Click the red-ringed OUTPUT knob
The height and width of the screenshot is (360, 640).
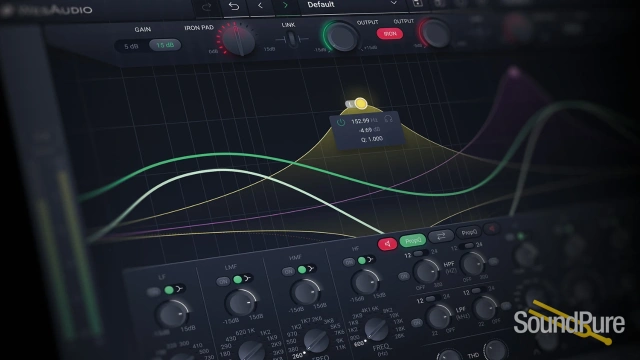click(435, 33)
